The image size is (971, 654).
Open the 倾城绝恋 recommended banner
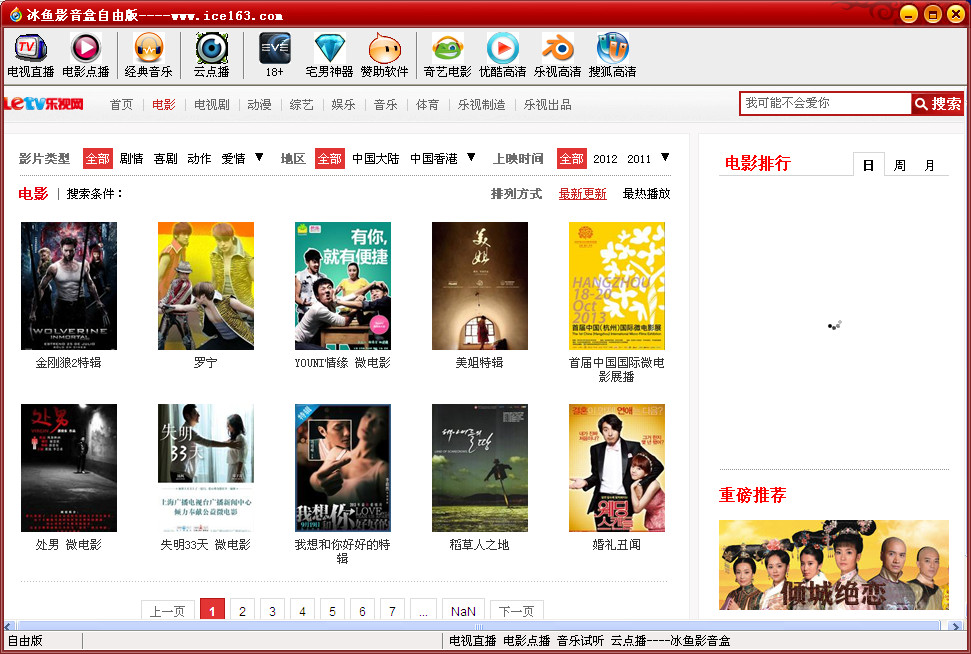pos(834,565)
